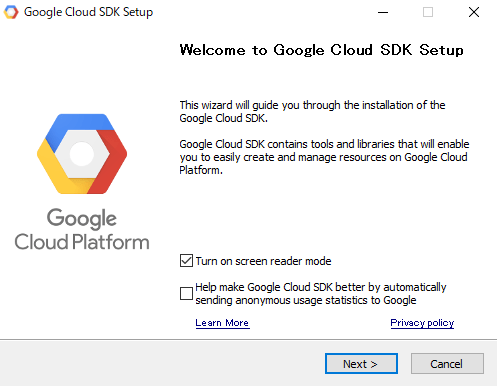The image size is (497, 386).
Task: Click the Google Cloud SDK title bar icon
Action: [x=11, y=12]
